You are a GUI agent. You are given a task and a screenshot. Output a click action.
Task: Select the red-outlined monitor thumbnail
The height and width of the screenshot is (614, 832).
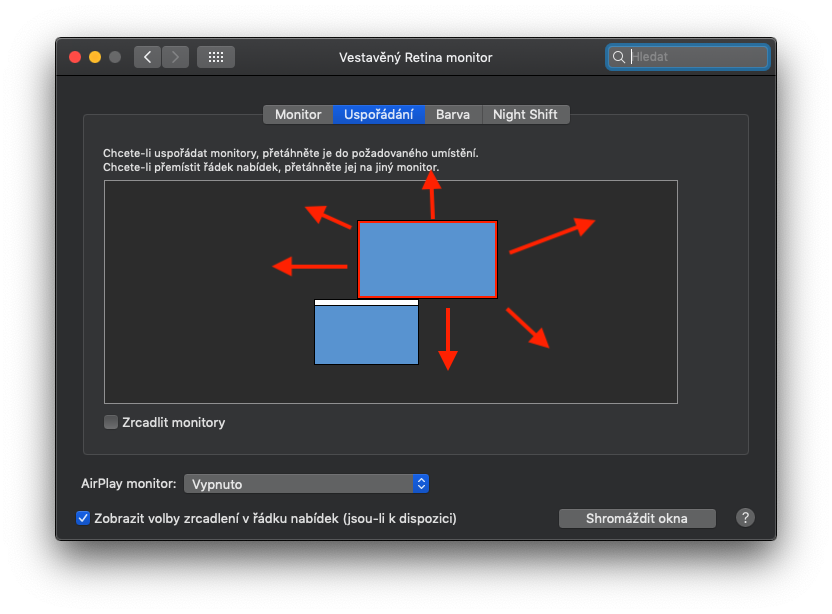coord(427,259)
